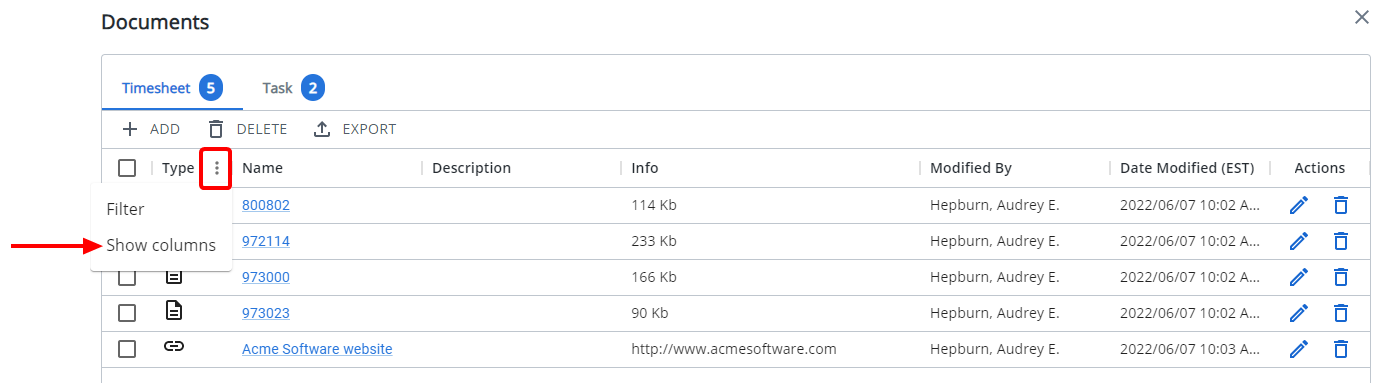Toggle the select-all checkbox in header
The height and width of the screenshot is (383, 1383).
(127, 168)
